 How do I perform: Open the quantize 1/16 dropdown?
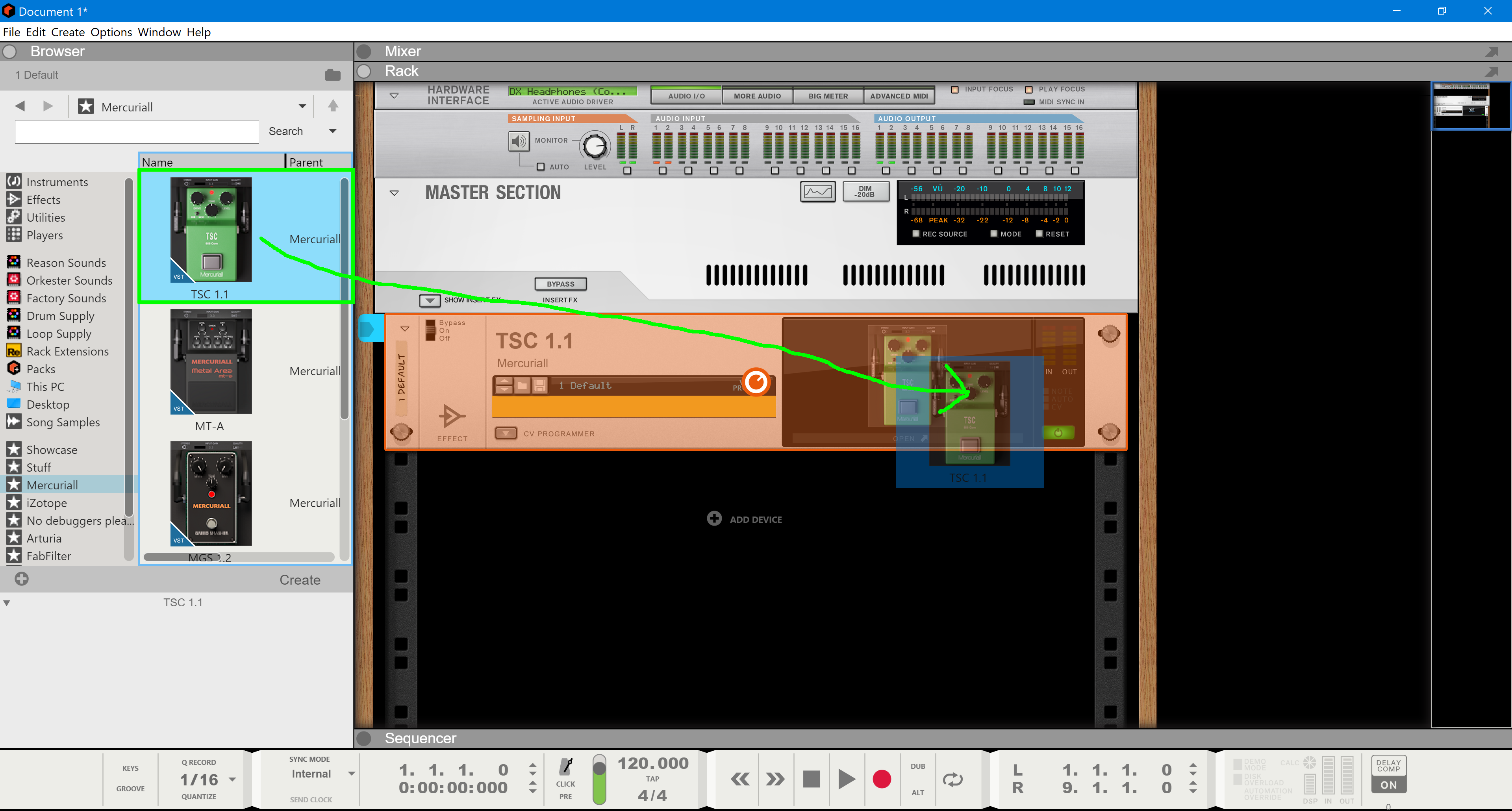pos(232,780)
